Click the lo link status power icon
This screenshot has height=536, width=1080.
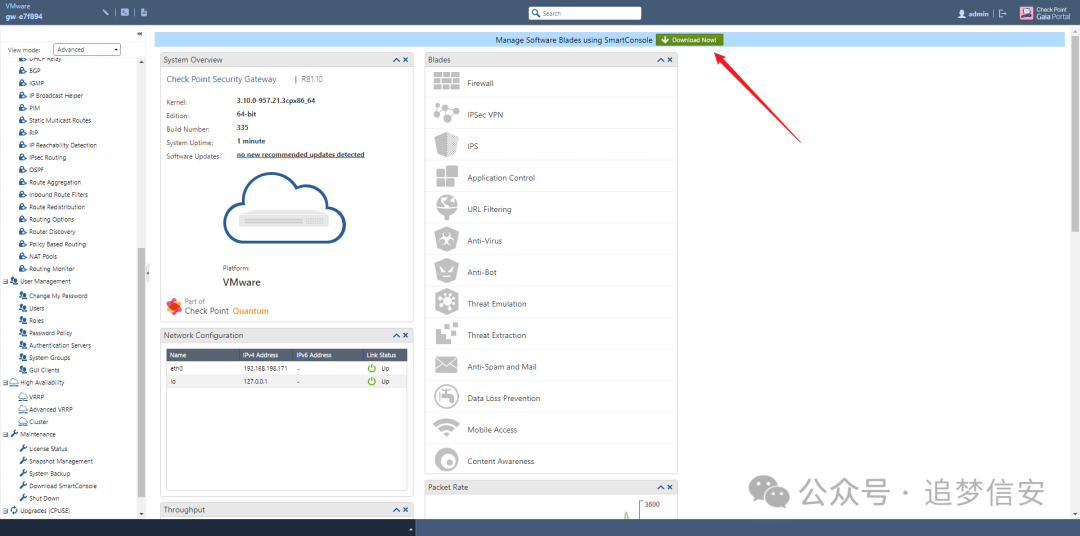pyautogui.click(x=372, y=381)
